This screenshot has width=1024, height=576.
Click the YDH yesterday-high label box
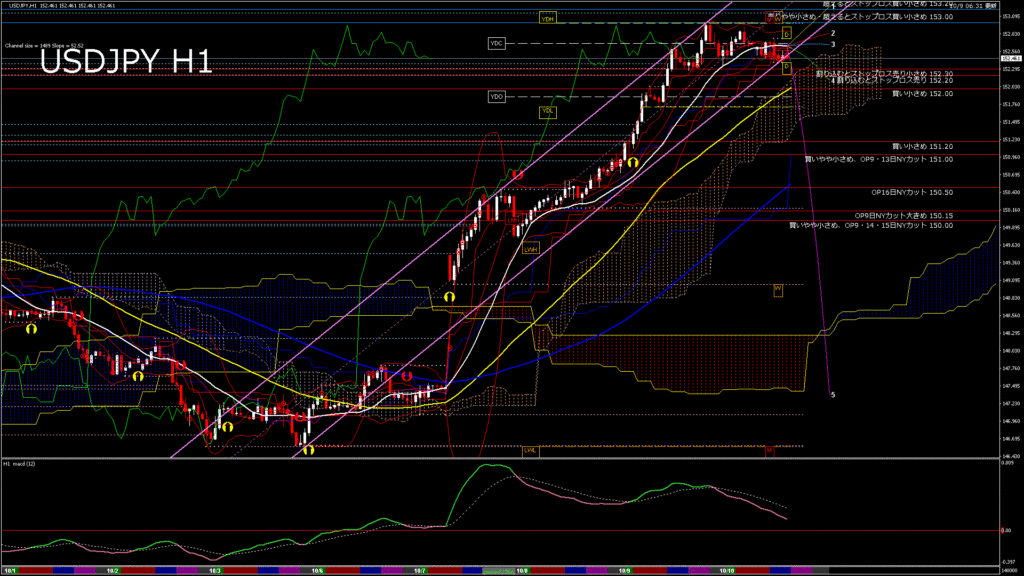click(547, 19)
